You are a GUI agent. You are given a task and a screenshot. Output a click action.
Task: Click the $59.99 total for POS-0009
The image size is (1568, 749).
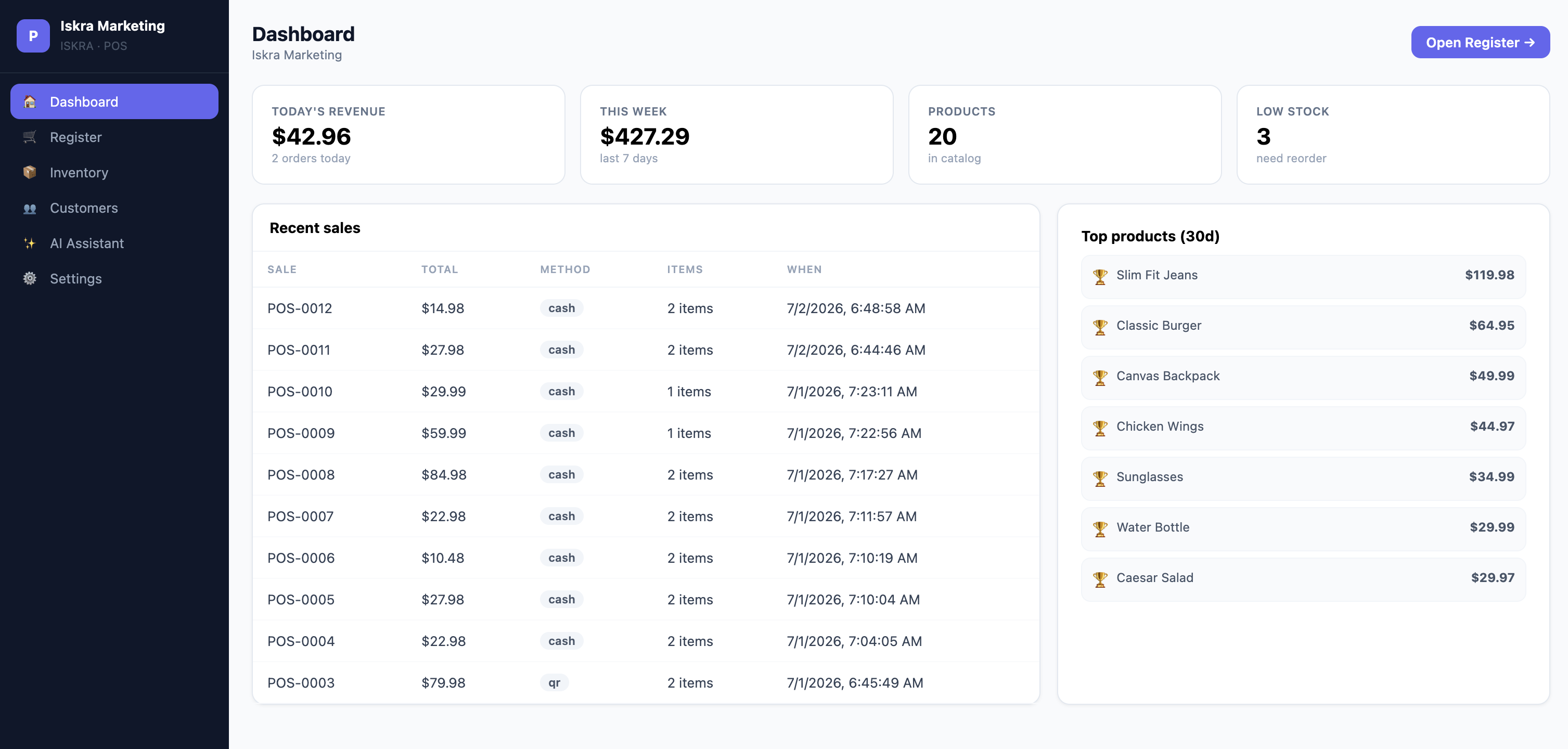pos(444,433)
